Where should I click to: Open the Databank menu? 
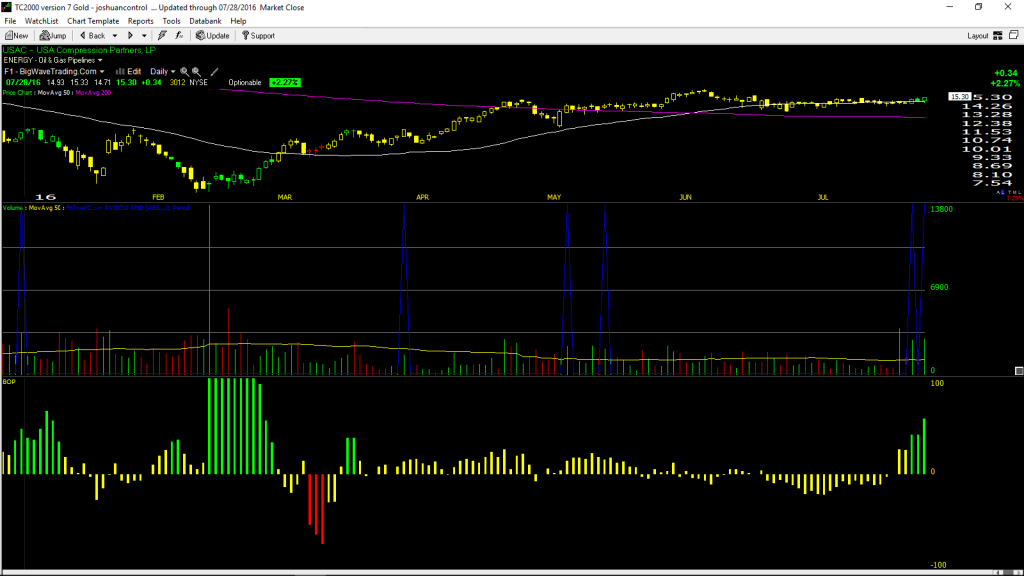pos(205,21)
